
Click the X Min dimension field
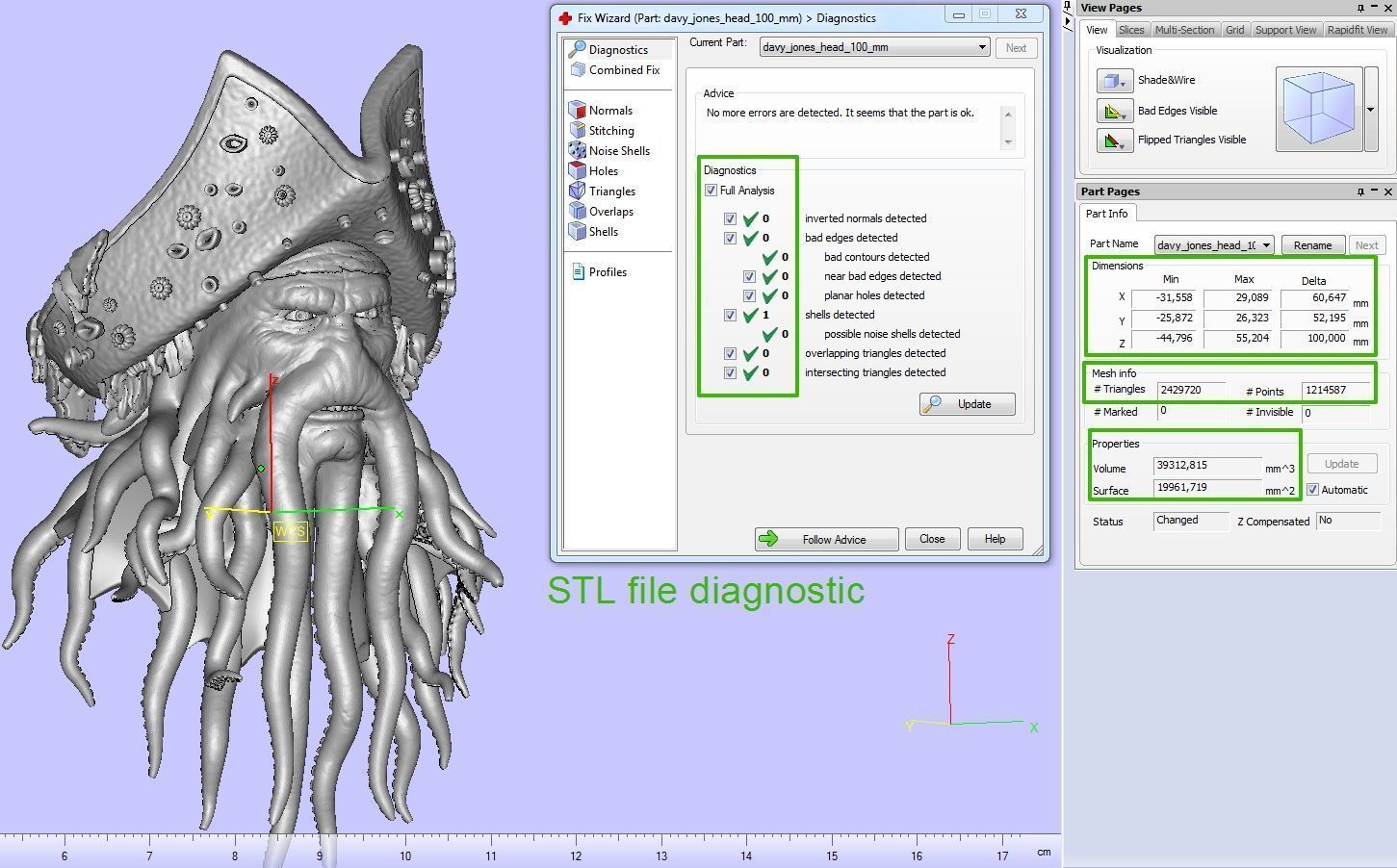click(1164, 298)
